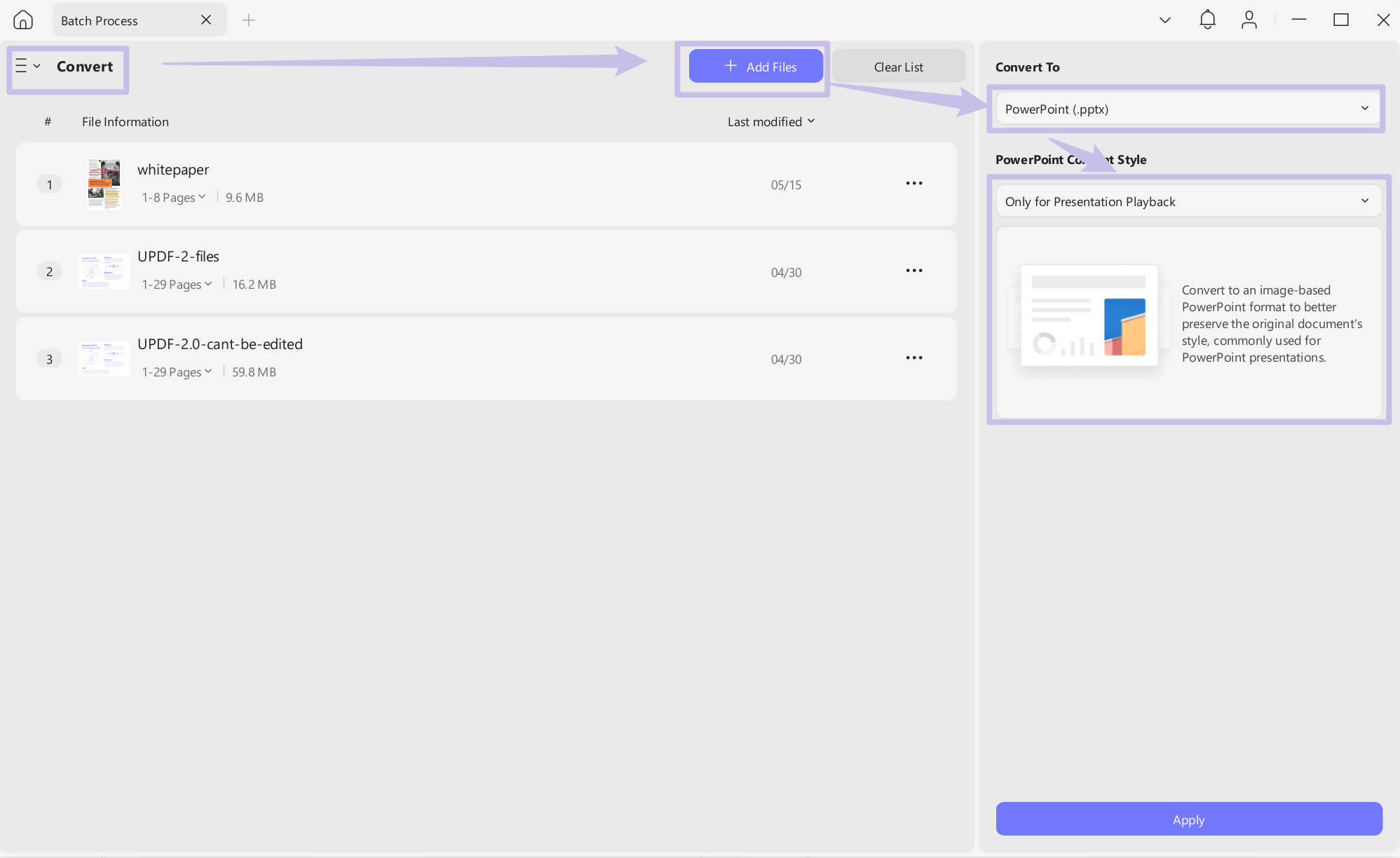Close the Batch Process tab

(206, 20)
